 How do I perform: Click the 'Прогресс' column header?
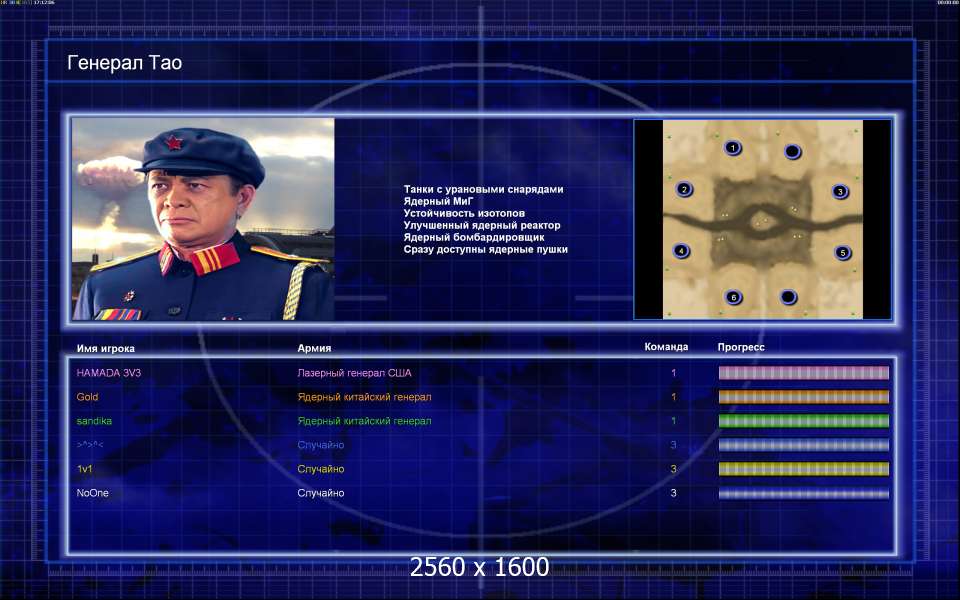point(741,347)
